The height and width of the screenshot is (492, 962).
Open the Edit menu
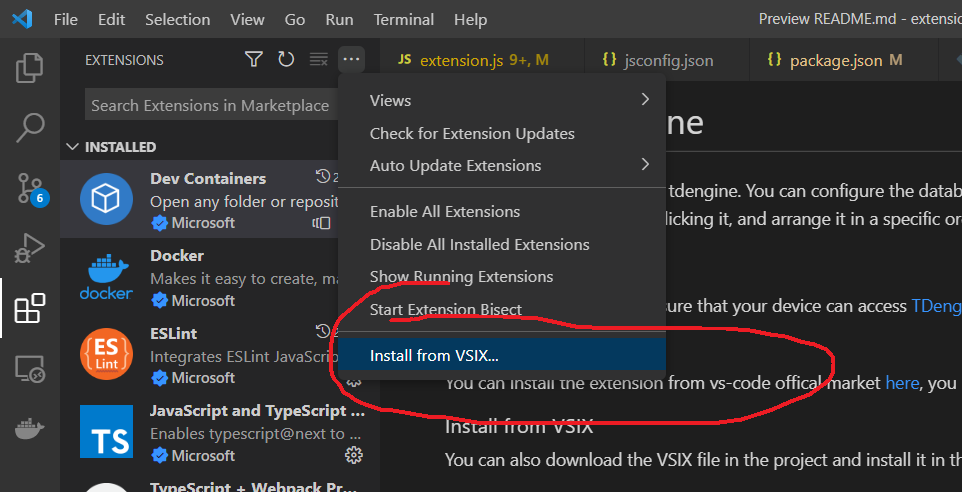[111, 20]
